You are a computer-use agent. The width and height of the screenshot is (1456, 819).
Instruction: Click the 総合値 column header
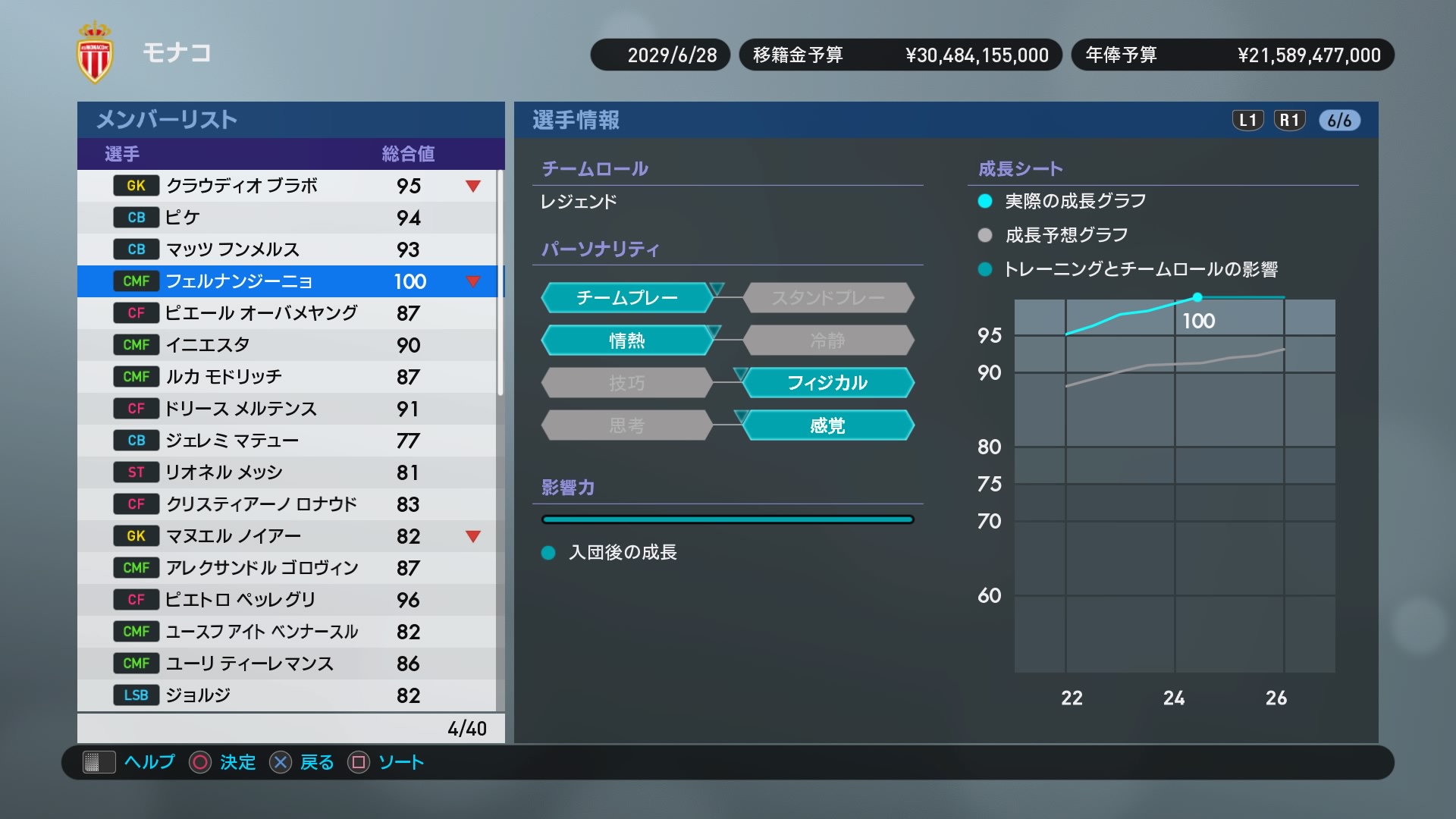tap(408, 154)
